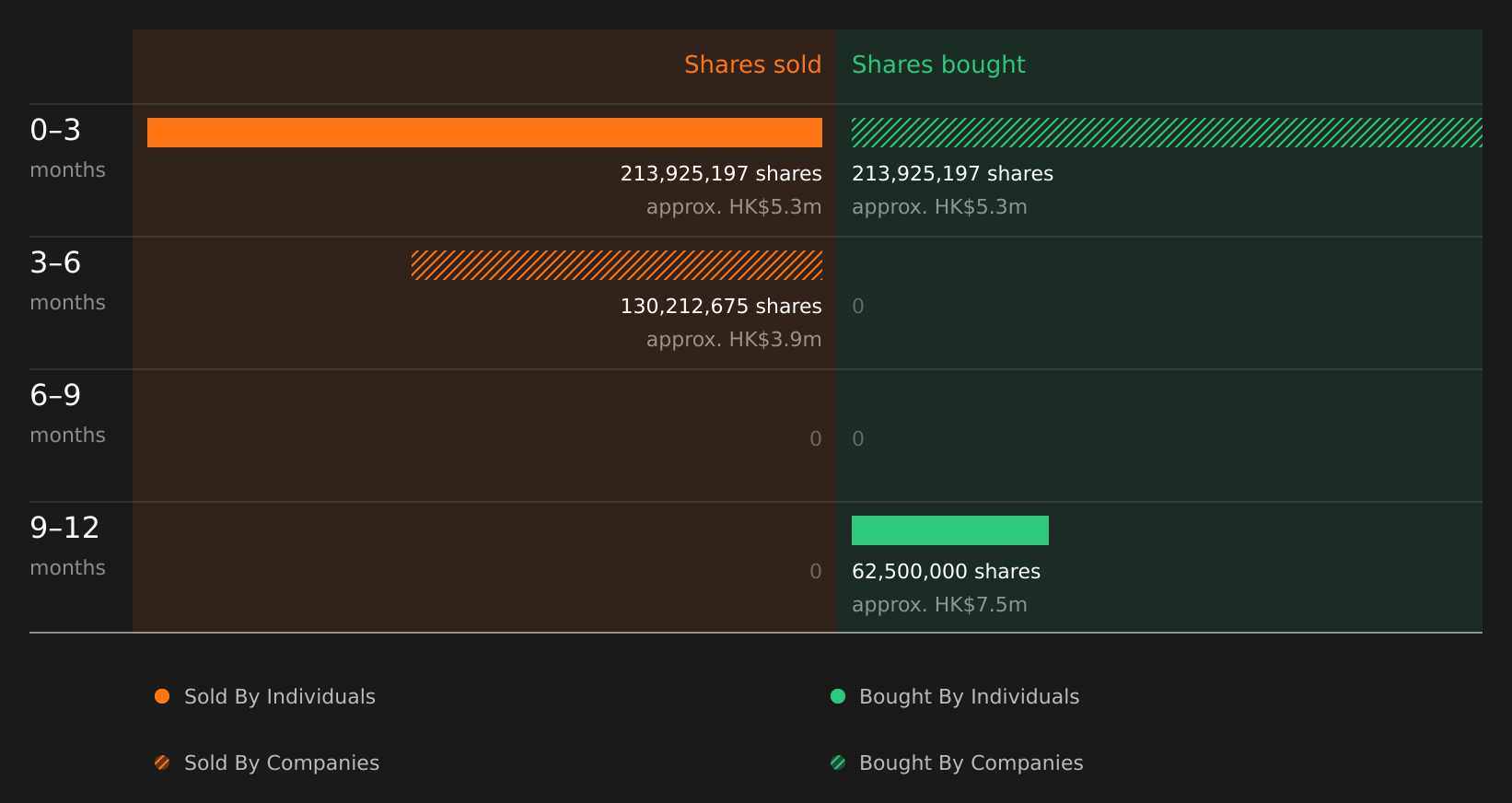Click approx. HK$5.3m in the bought column
The width and height of the screenshot is (1512, 803).
(939, 207)
